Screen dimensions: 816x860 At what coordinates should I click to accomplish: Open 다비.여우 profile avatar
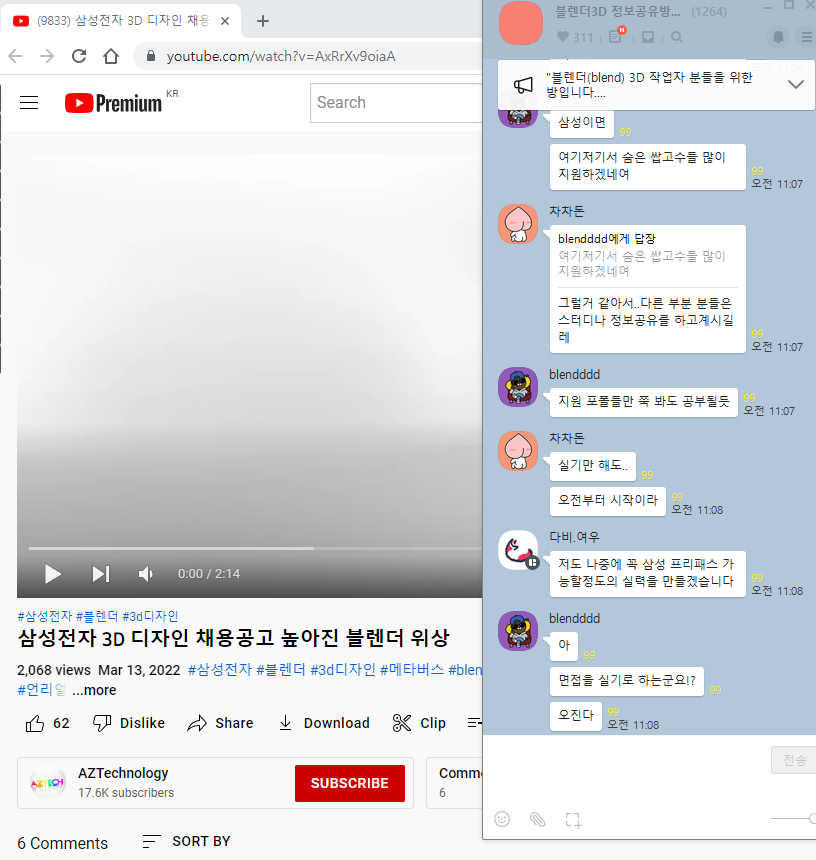pyautogui.click(x=518, y=550)
